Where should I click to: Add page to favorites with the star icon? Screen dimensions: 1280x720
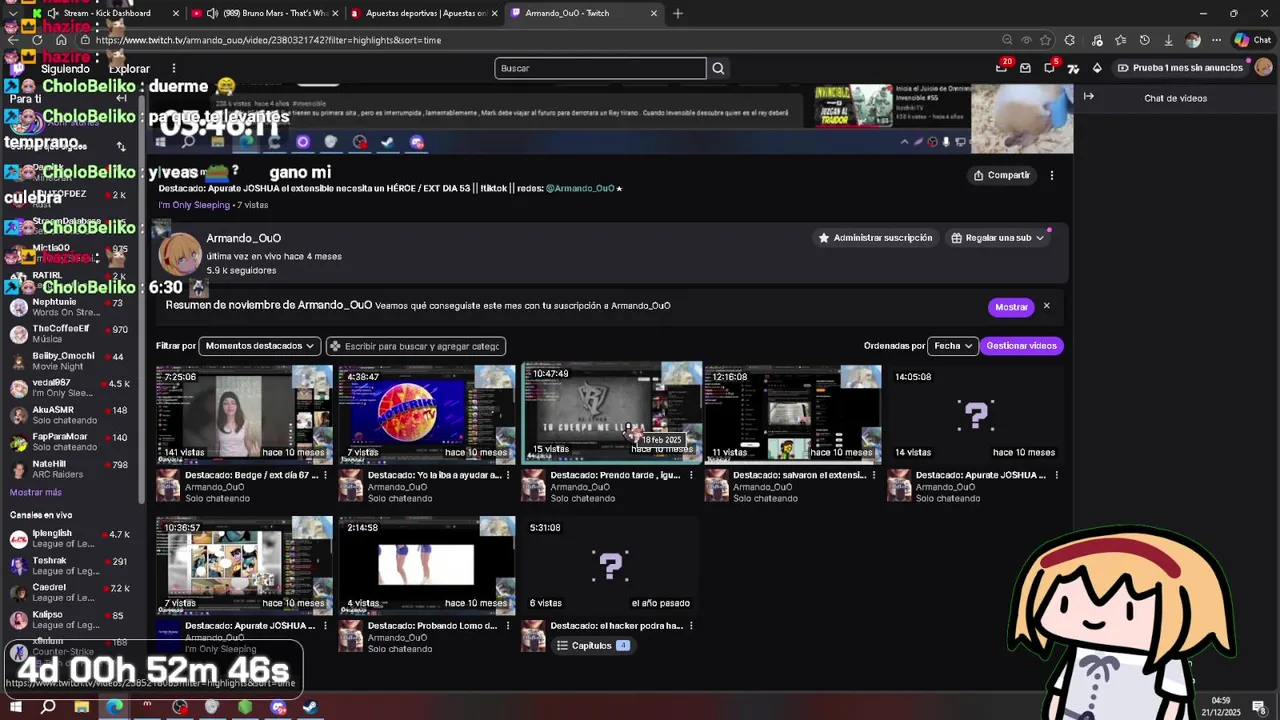pyautogui.click(x=1045, y=40)
